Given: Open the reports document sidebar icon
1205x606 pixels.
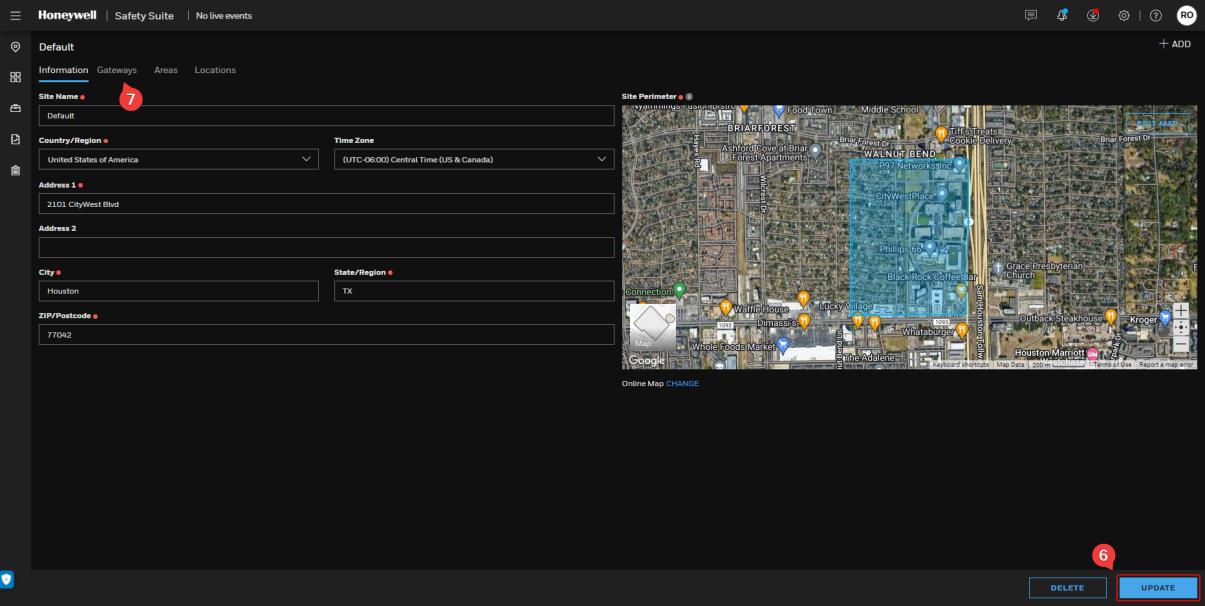Looking at the screenshot, I should (x=15, y=139).
